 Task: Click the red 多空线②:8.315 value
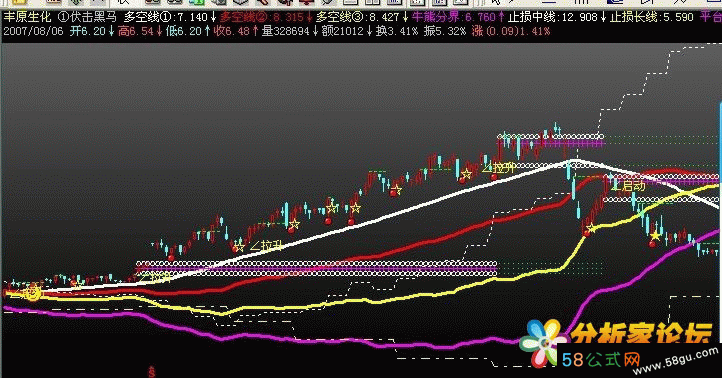coord(266,17)
